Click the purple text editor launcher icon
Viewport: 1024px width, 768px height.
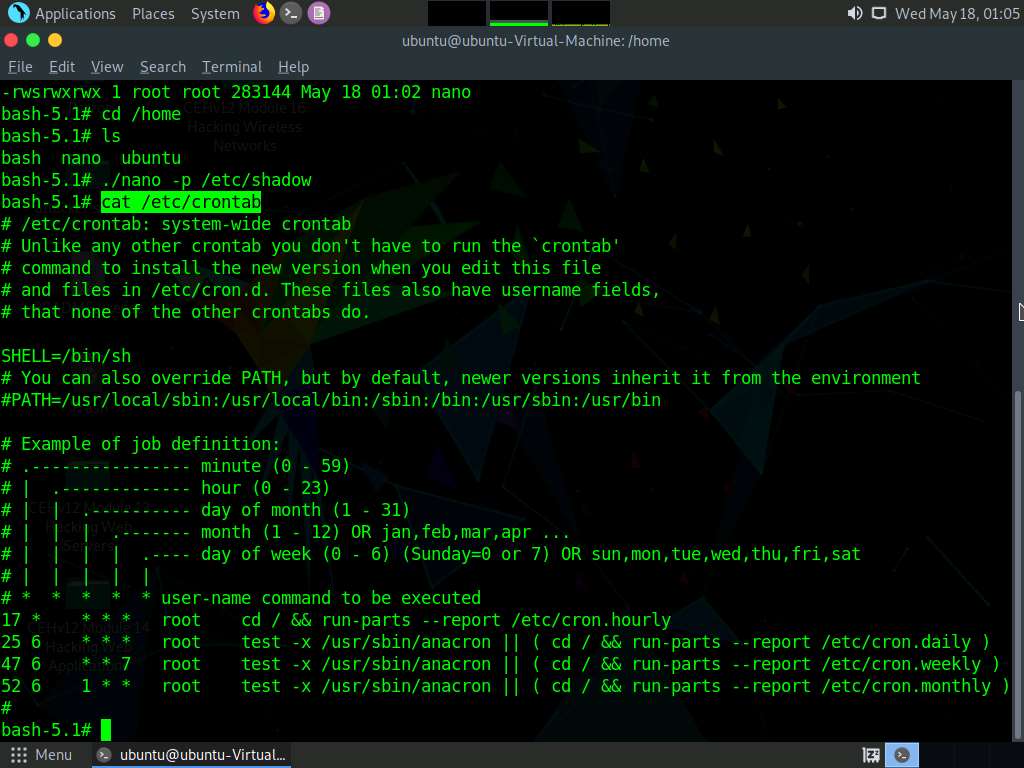(x=318, y=13)
